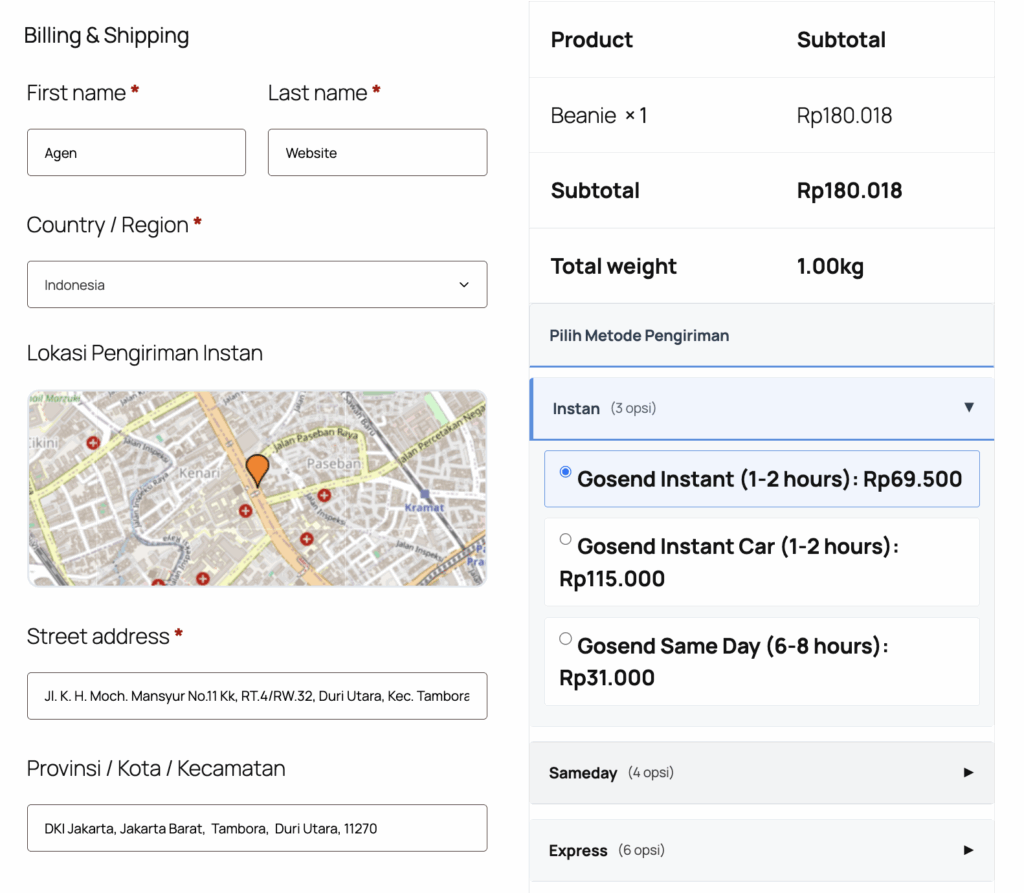This screenshot has height=893, width=1024.
Task: Click the hospital icon near Kenari label
Action: pos(245,509)
